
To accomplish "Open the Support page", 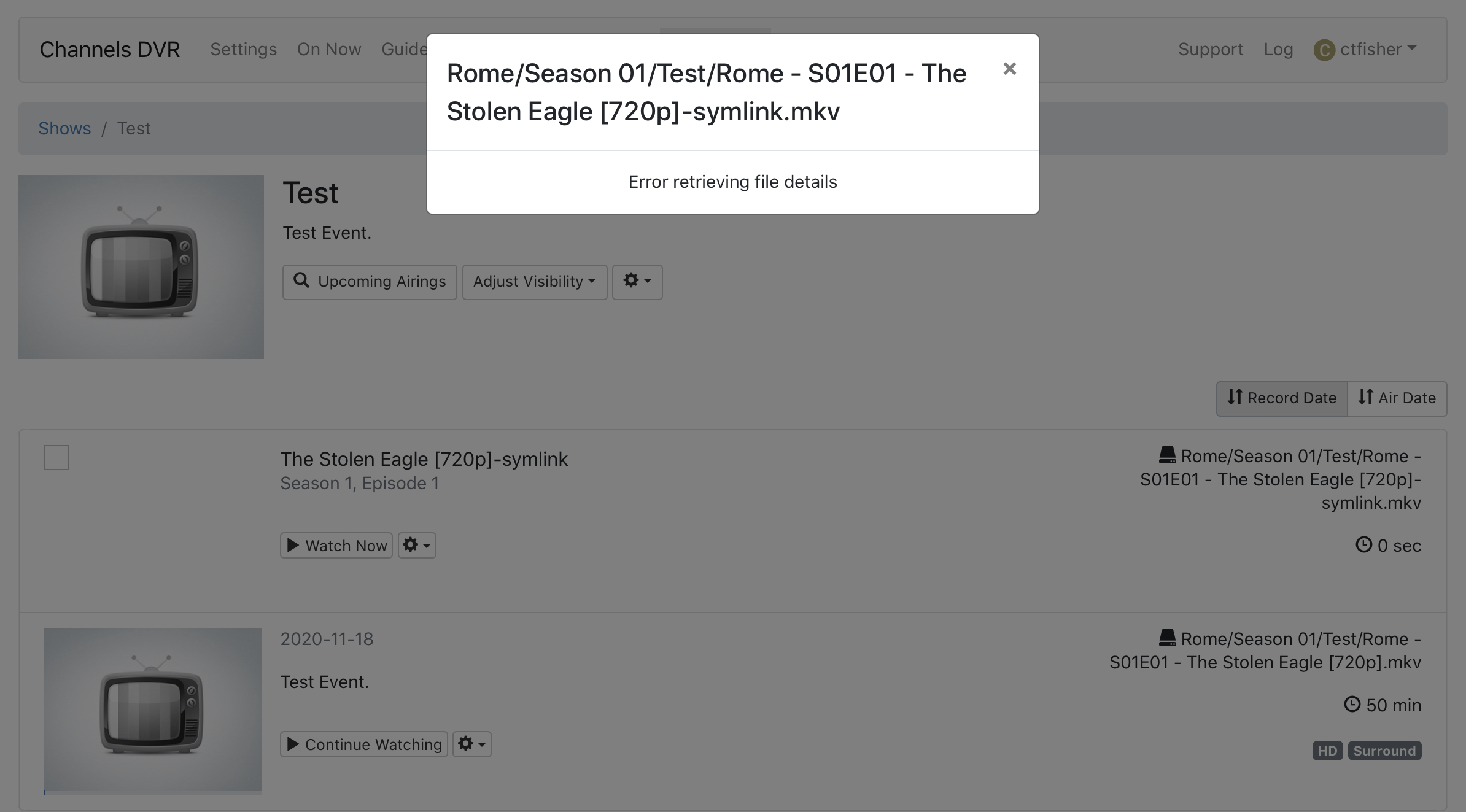I will tap(1210, 49).
